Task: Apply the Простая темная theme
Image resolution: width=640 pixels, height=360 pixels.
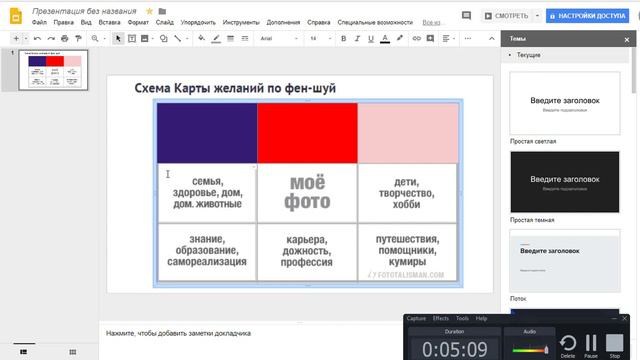Action: 565,182
